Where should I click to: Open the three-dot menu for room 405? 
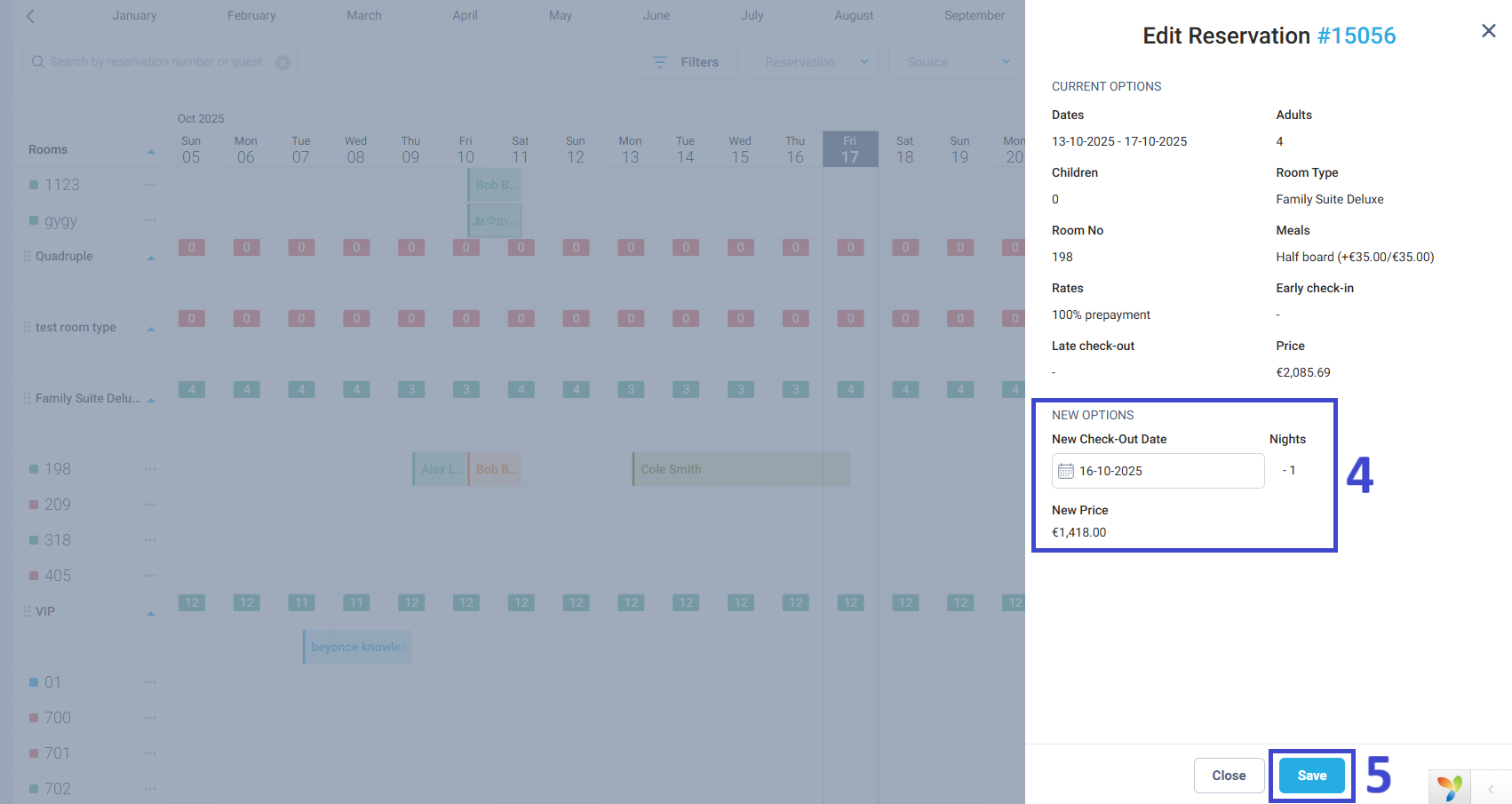click(150, 576)
